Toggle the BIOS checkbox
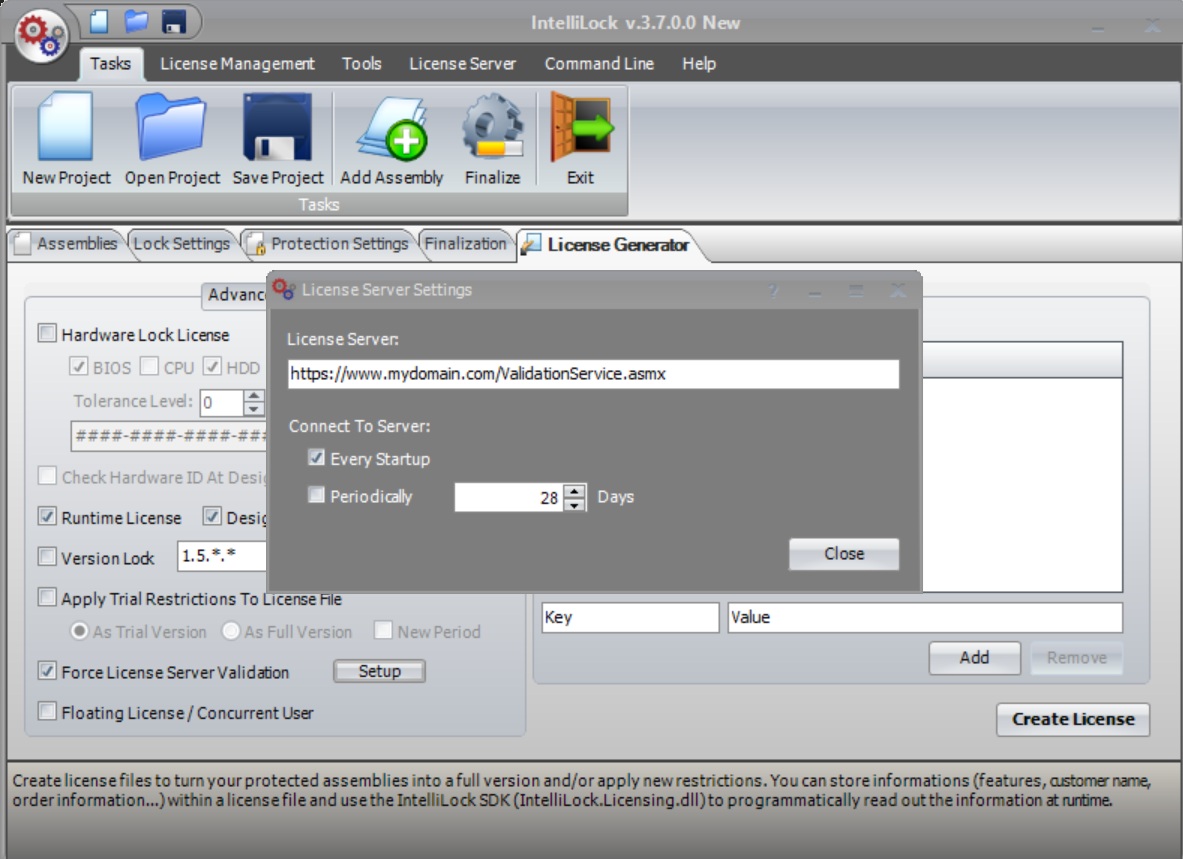 [x=78, y=367]
